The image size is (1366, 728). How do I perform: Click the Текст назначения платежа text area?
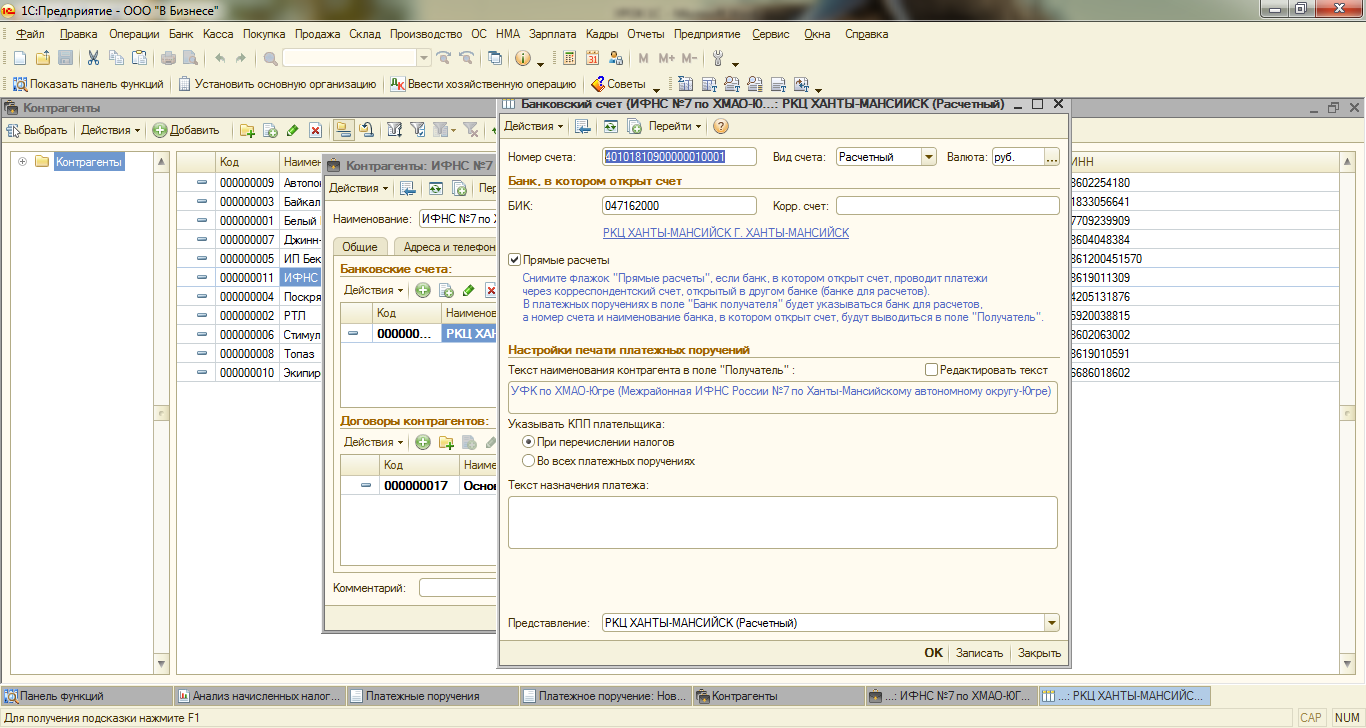tap(783, 522)
